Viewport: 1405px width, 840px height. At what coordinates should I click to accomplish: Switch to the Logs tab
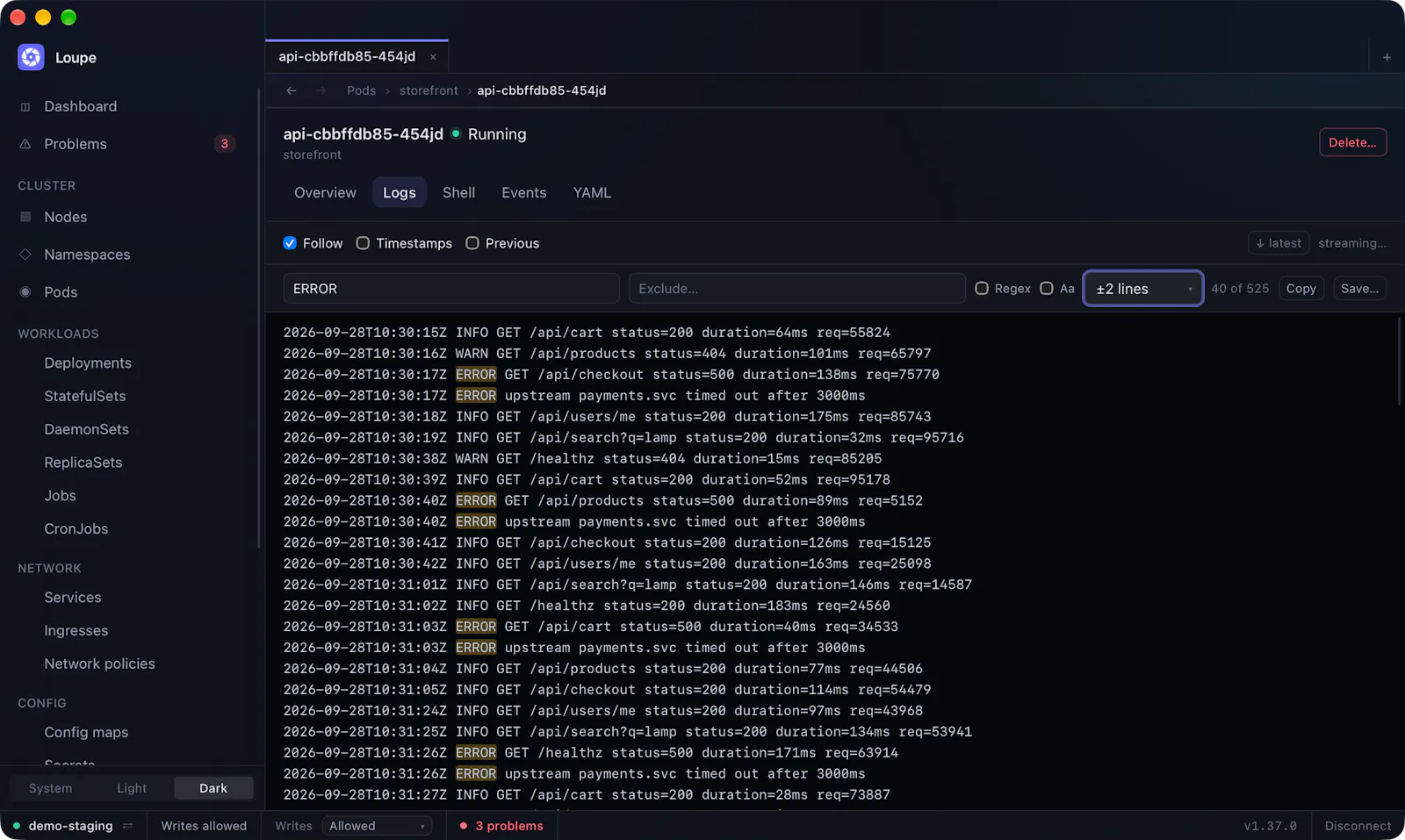pos(400,192)
